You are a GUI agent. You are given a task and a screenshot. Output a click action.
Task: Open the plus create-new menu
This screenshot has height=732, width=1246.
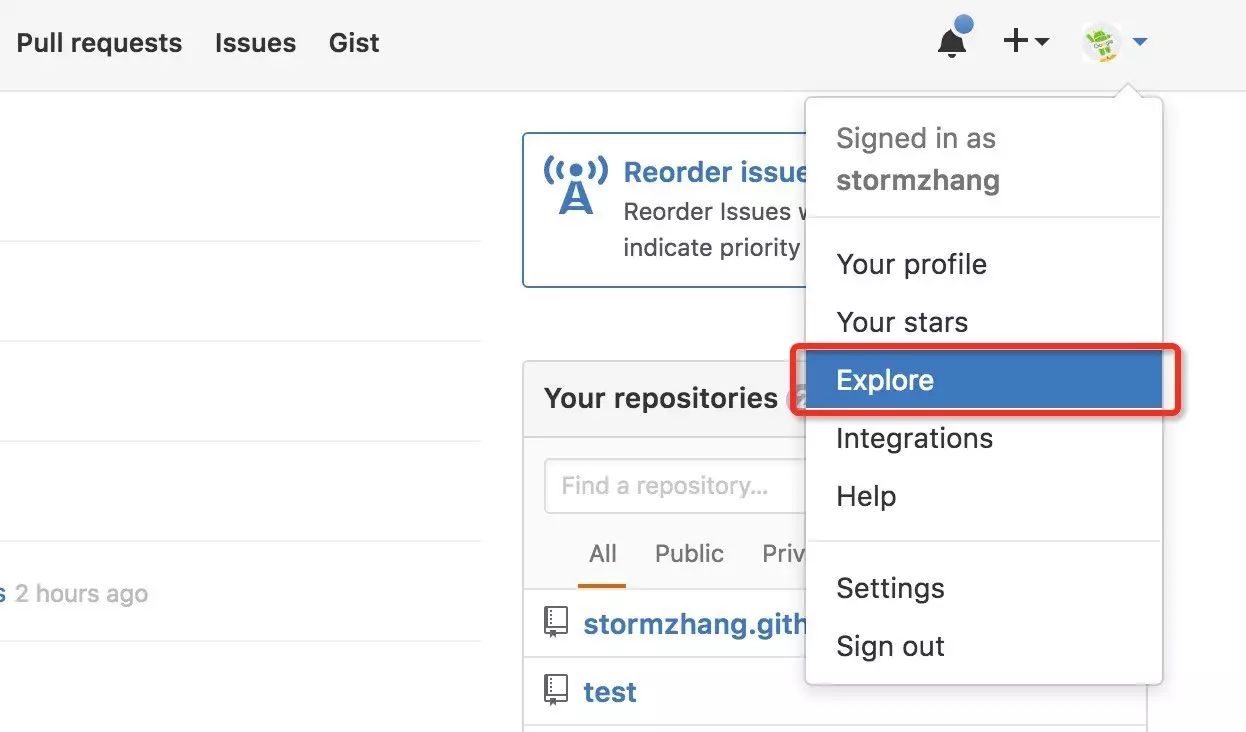pyautogui.click(x=1026, y=42)
